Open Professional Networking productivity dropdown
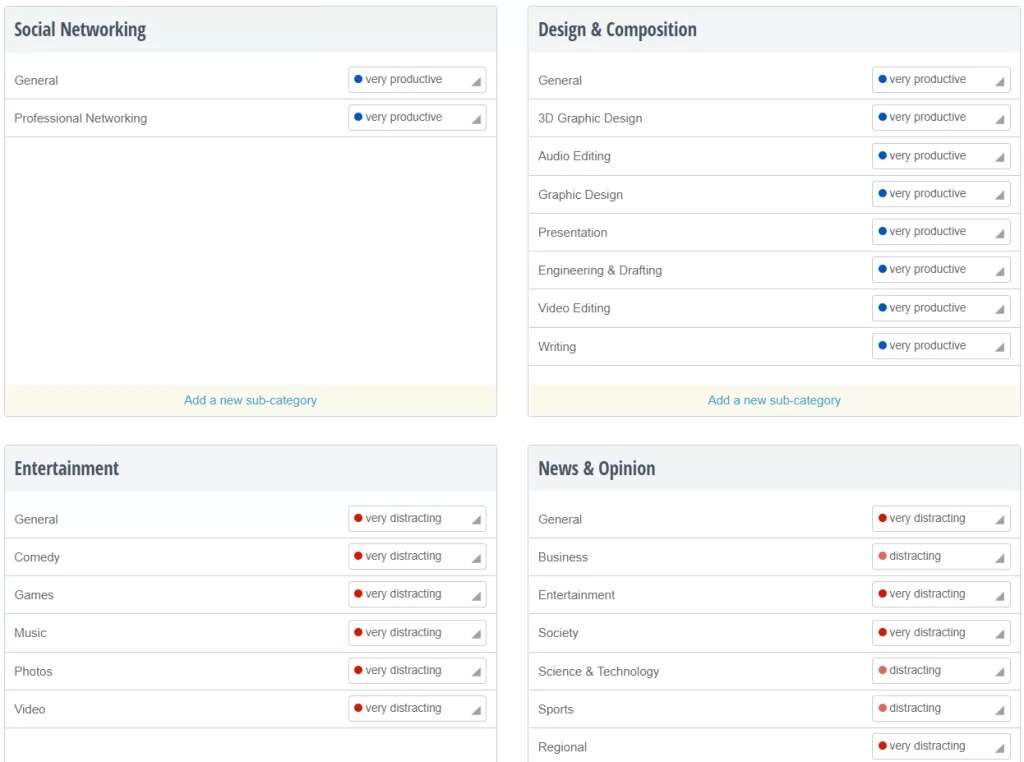The height and width of the screenshot is (762, 1024). coord(417,118)
